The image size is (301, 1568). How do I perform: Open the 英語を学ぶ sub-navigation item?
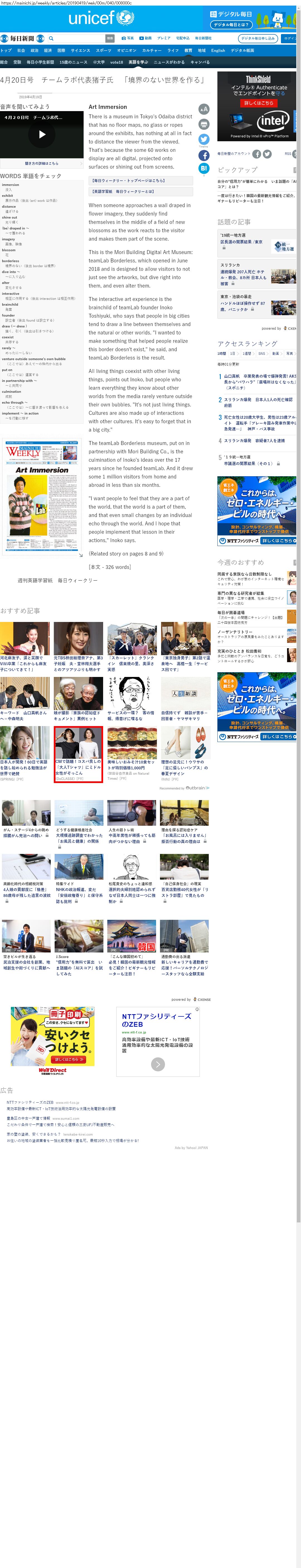point(138,62)
